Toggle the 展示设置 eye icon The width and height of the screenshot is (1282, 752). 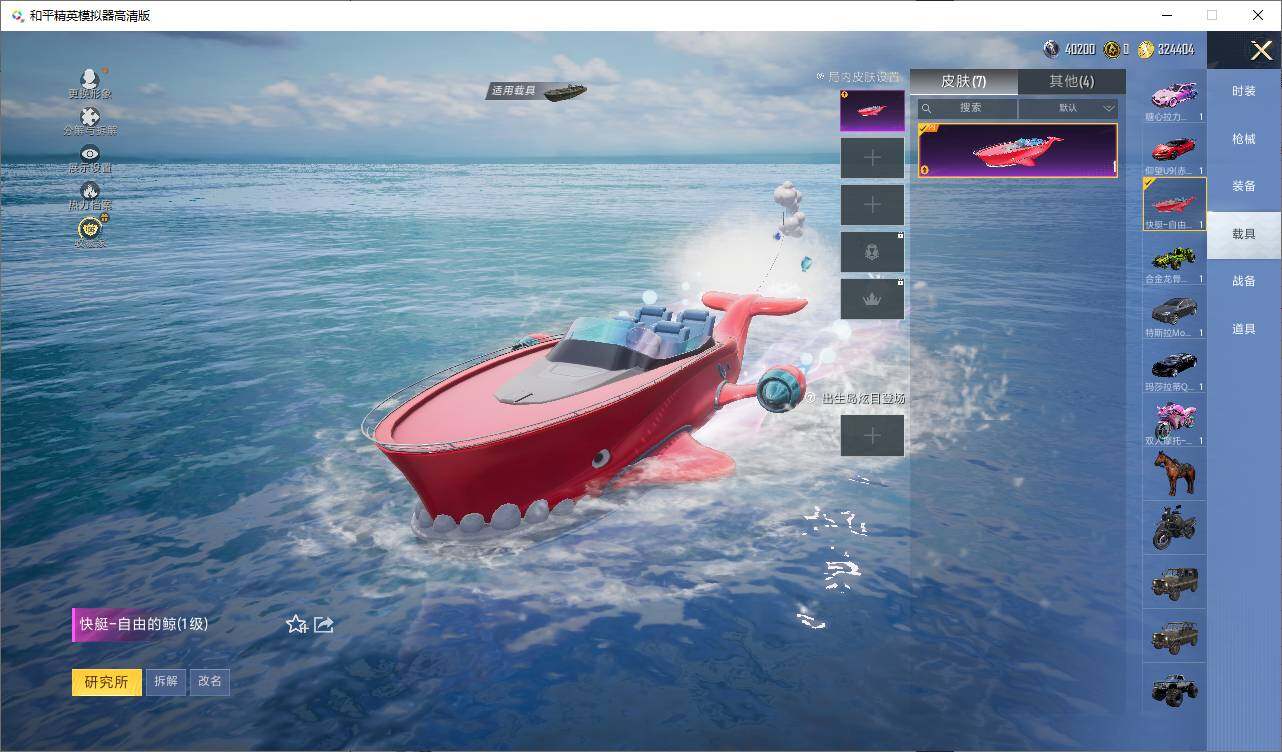90,154
